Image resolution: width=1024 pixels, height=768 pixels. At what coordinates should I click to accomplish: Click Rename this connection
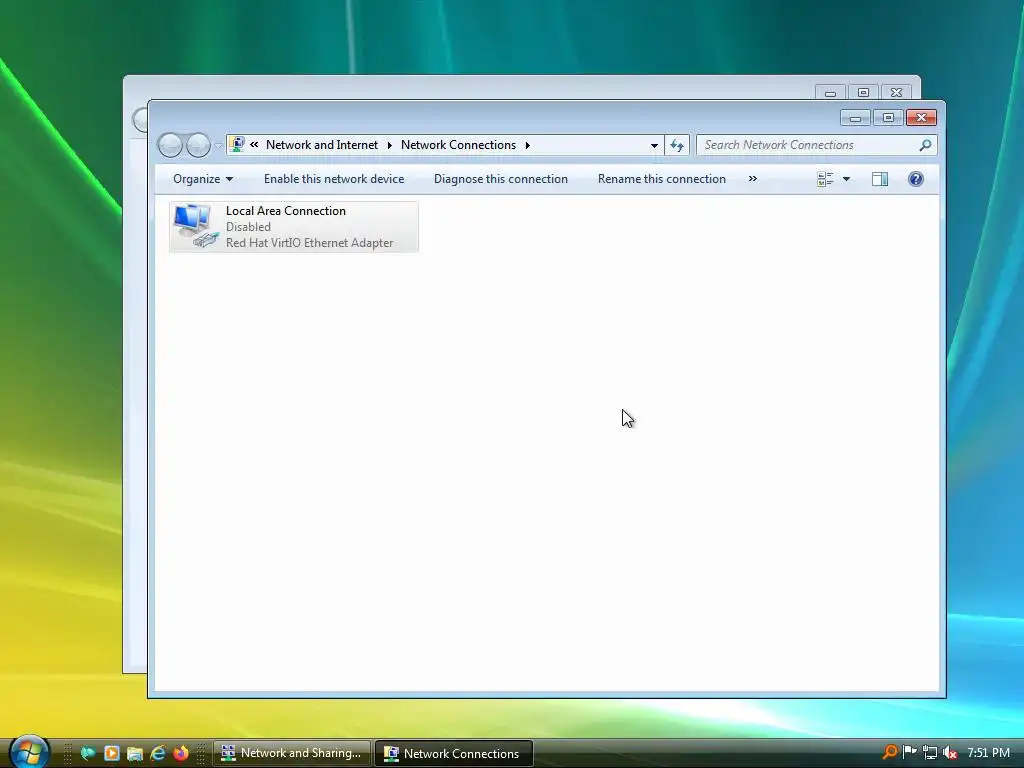click(x=662, y=179)
